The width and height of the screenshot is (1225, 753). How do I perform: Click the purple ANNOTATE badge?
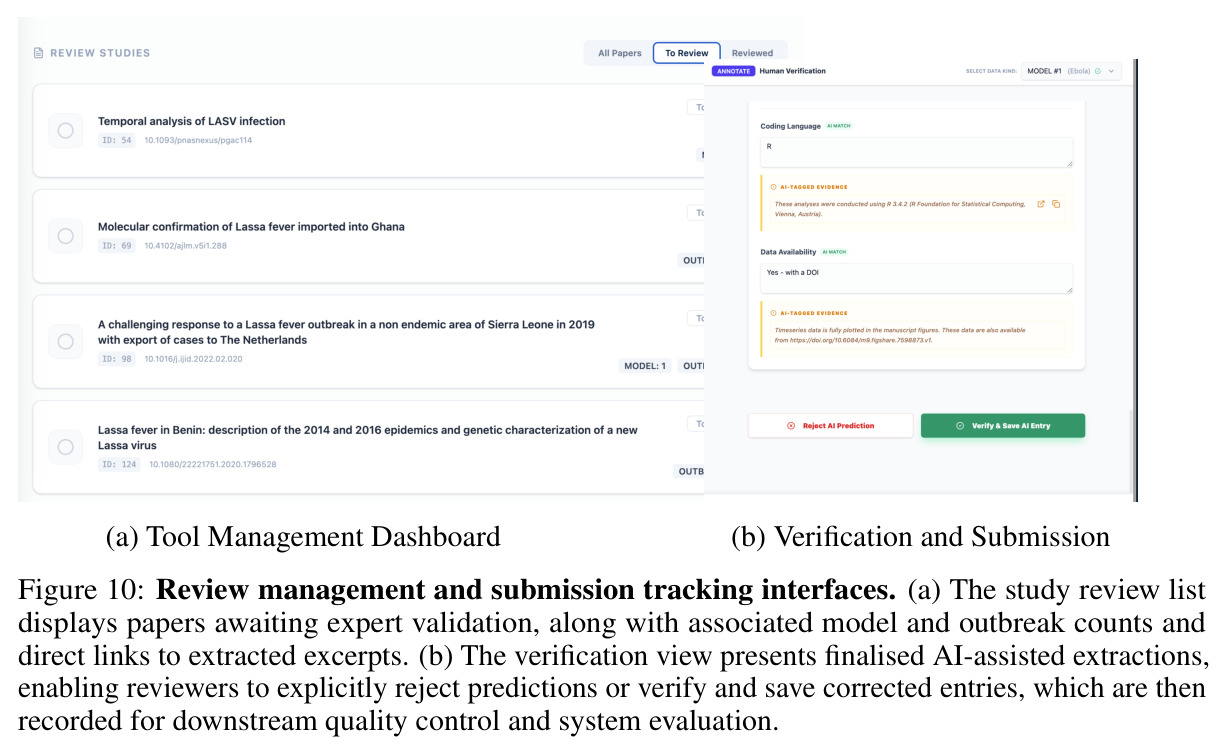pos(733,71)
